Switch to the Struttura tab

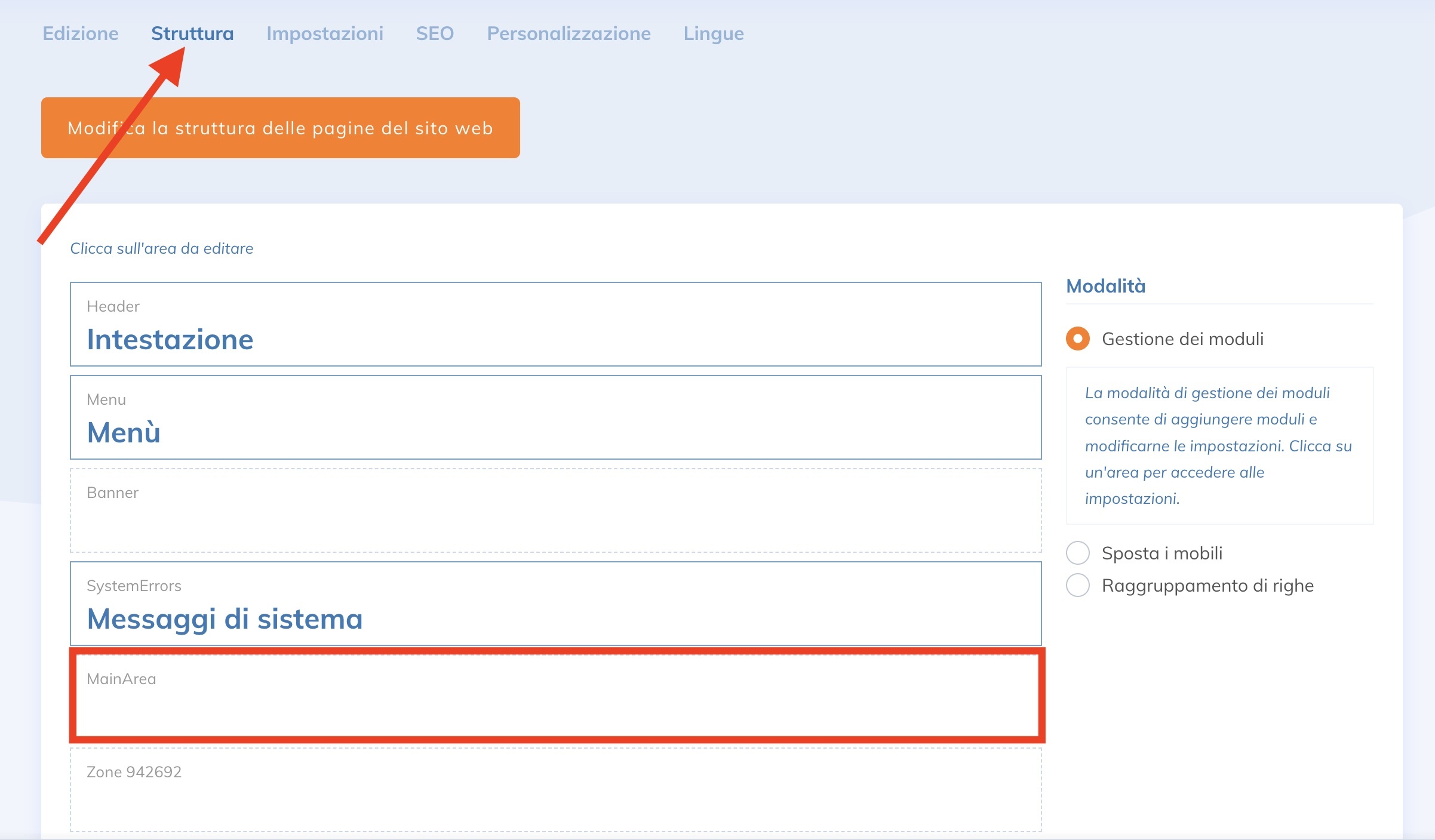(192, 33)
